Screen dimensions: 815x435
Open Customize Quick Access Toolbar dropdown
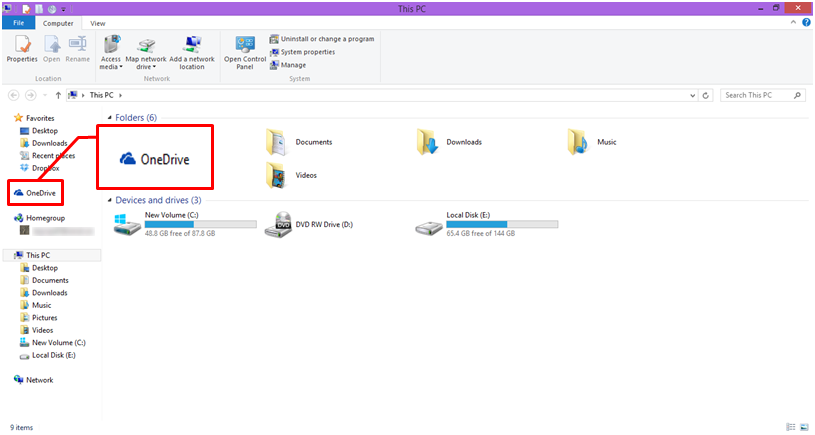tap(63, 9)
